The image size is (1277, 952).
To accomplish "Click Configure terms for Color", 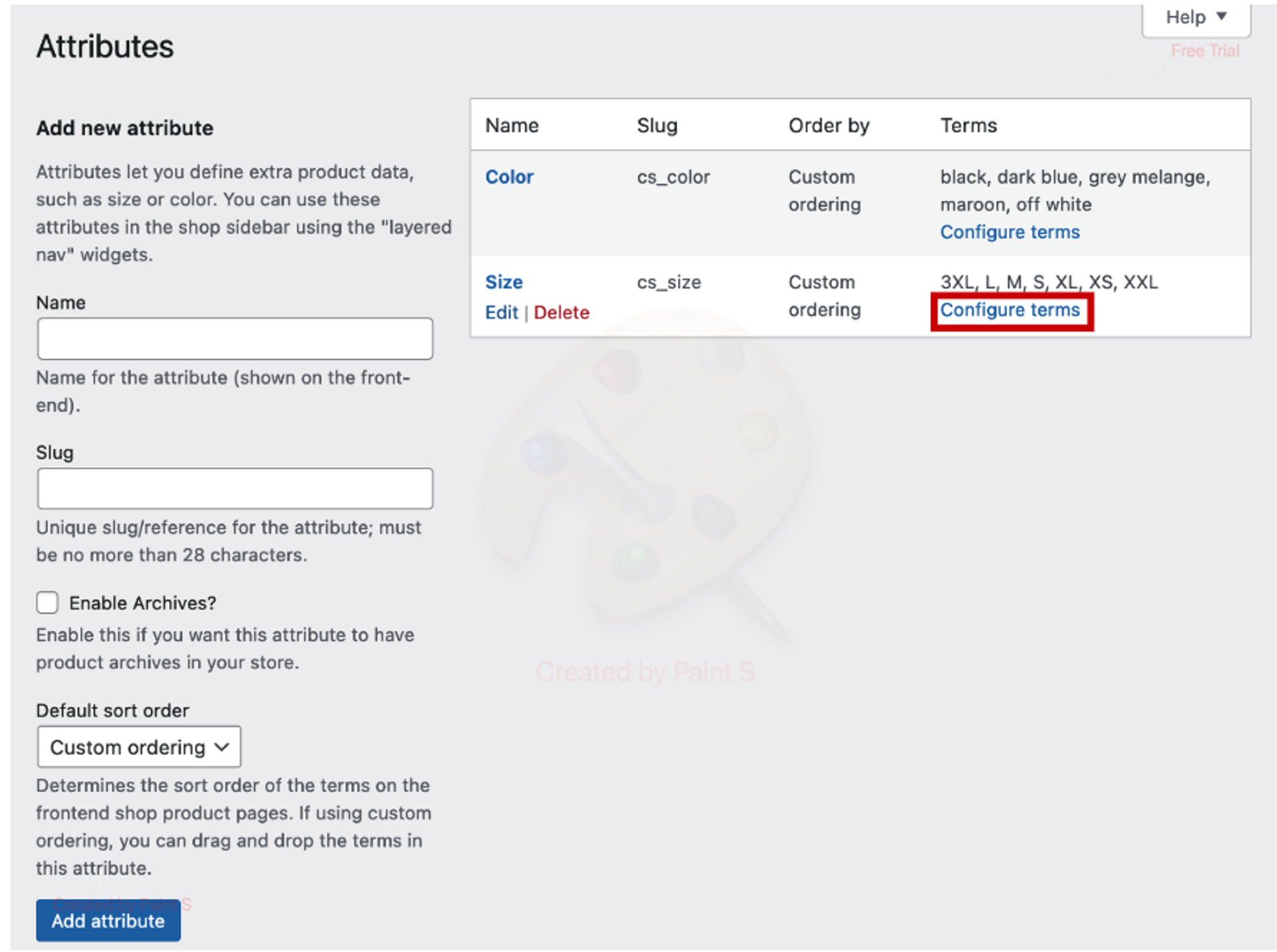I will [1009, 232].
